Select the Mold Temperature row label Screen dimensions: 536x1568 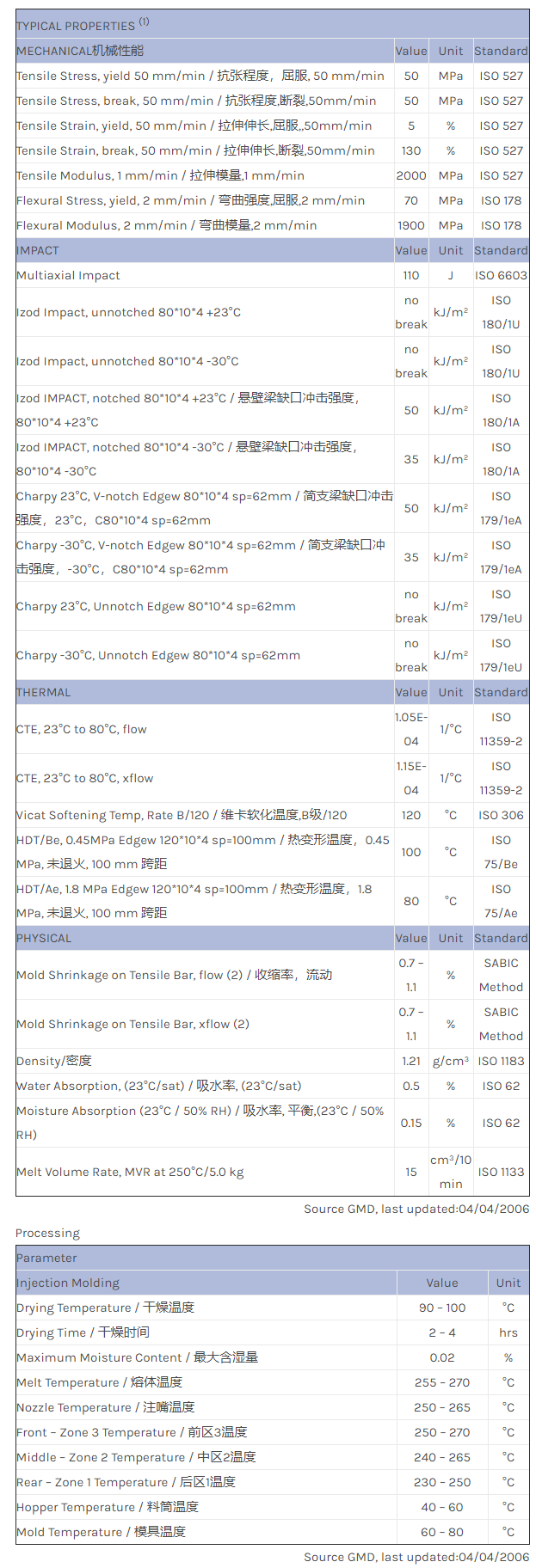coord(101,1532)
